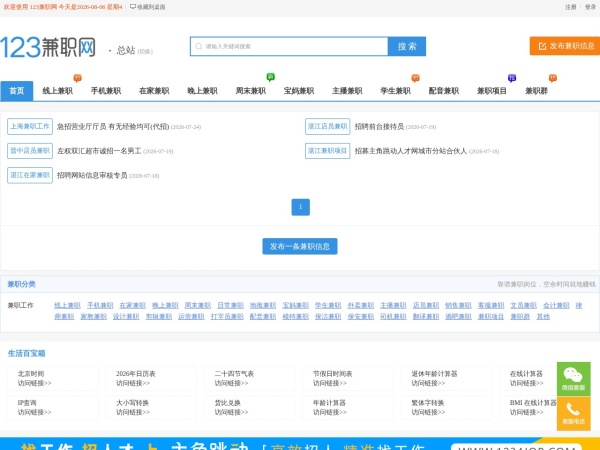Open 繁体字转换 tool card
Viewport: 600px width, 450px height.
click(446, 408)
